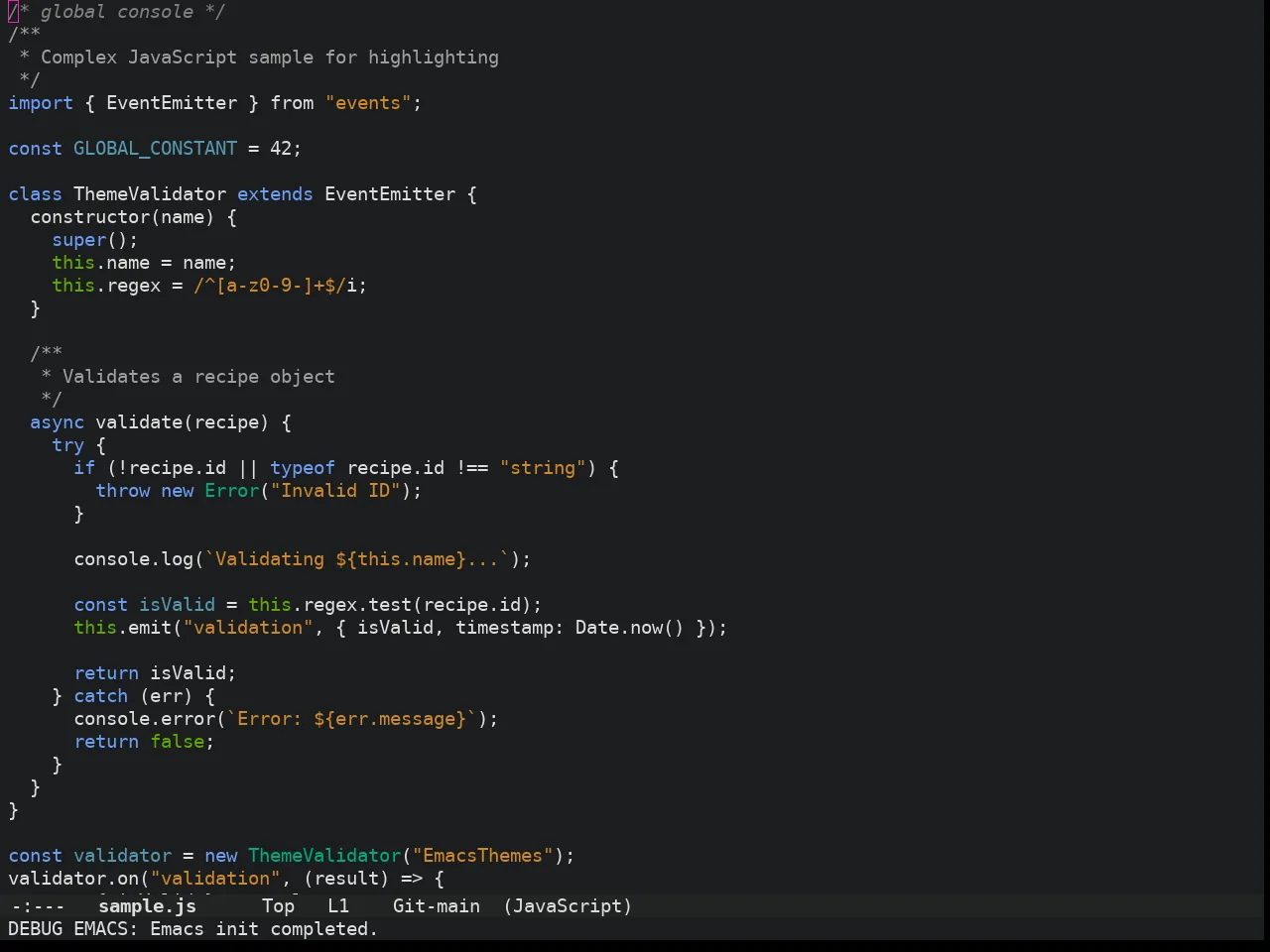Click the typeof keyword
Viewport: 1270px width, 952px height.
pos(303,468)
